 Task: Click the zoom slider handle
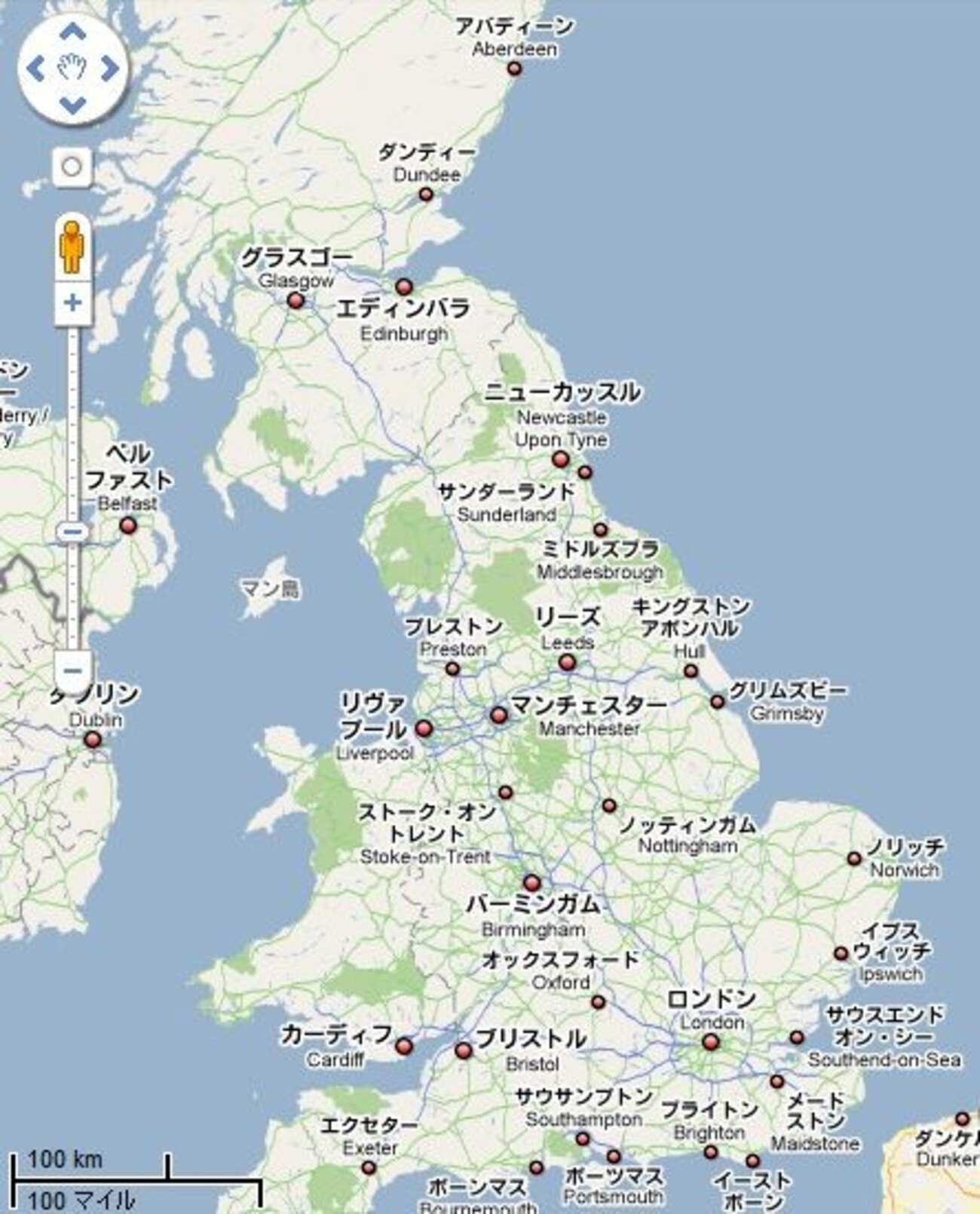tap(73, 532)
